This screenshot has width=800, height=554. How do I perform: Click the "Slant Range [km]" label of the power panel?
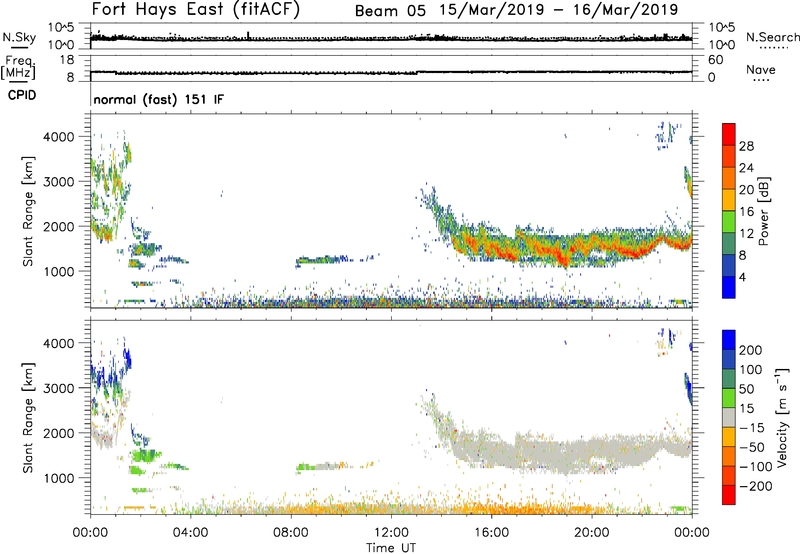pyautogui.click(x=28, y=211)
